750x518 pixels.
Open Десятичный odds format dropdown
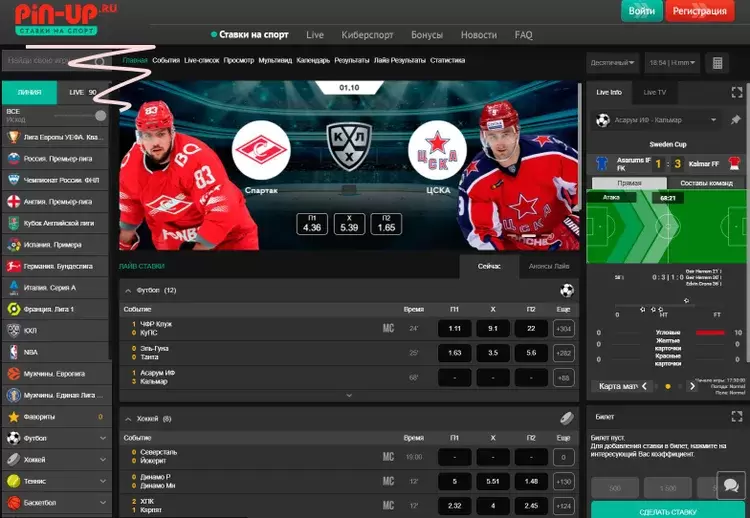click(613, 63)
